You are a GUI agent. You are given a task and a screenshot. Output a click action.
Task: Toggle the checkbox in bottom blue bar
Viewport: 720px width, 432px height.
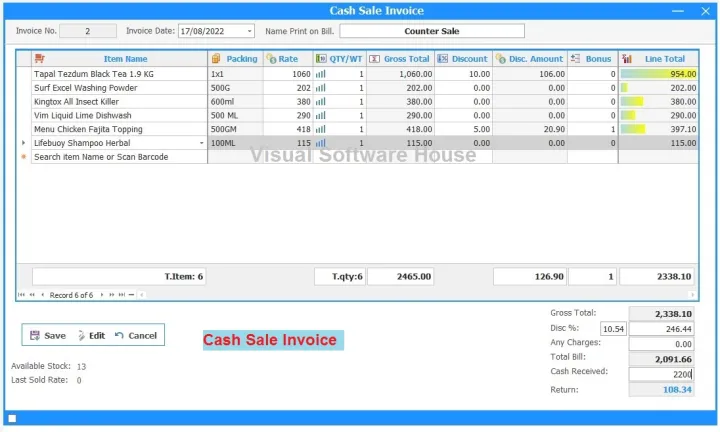[12, 418]
